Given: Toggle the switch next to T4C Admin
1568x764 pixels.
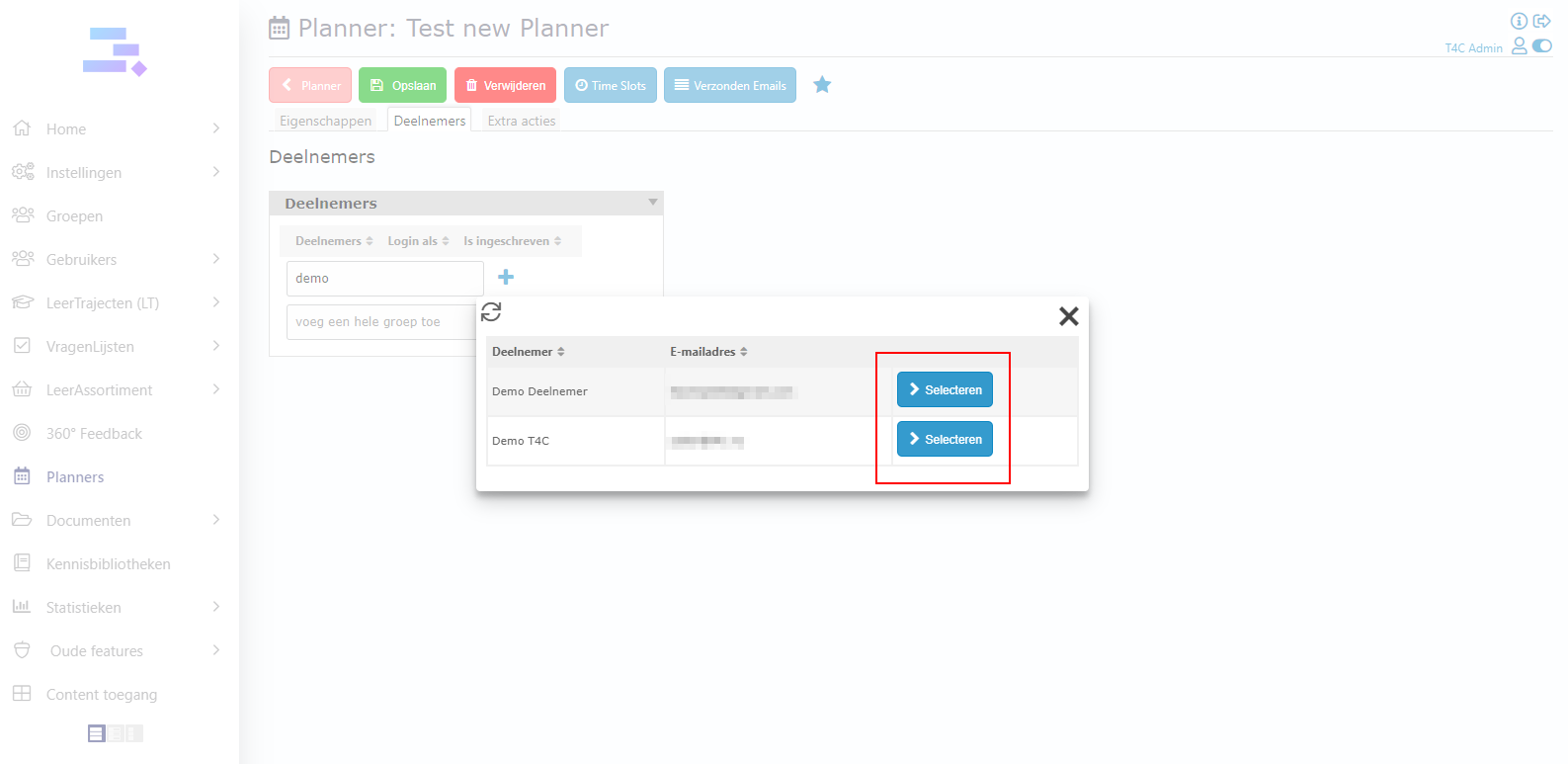Looking at the screenshot, I should [1542, 46].
